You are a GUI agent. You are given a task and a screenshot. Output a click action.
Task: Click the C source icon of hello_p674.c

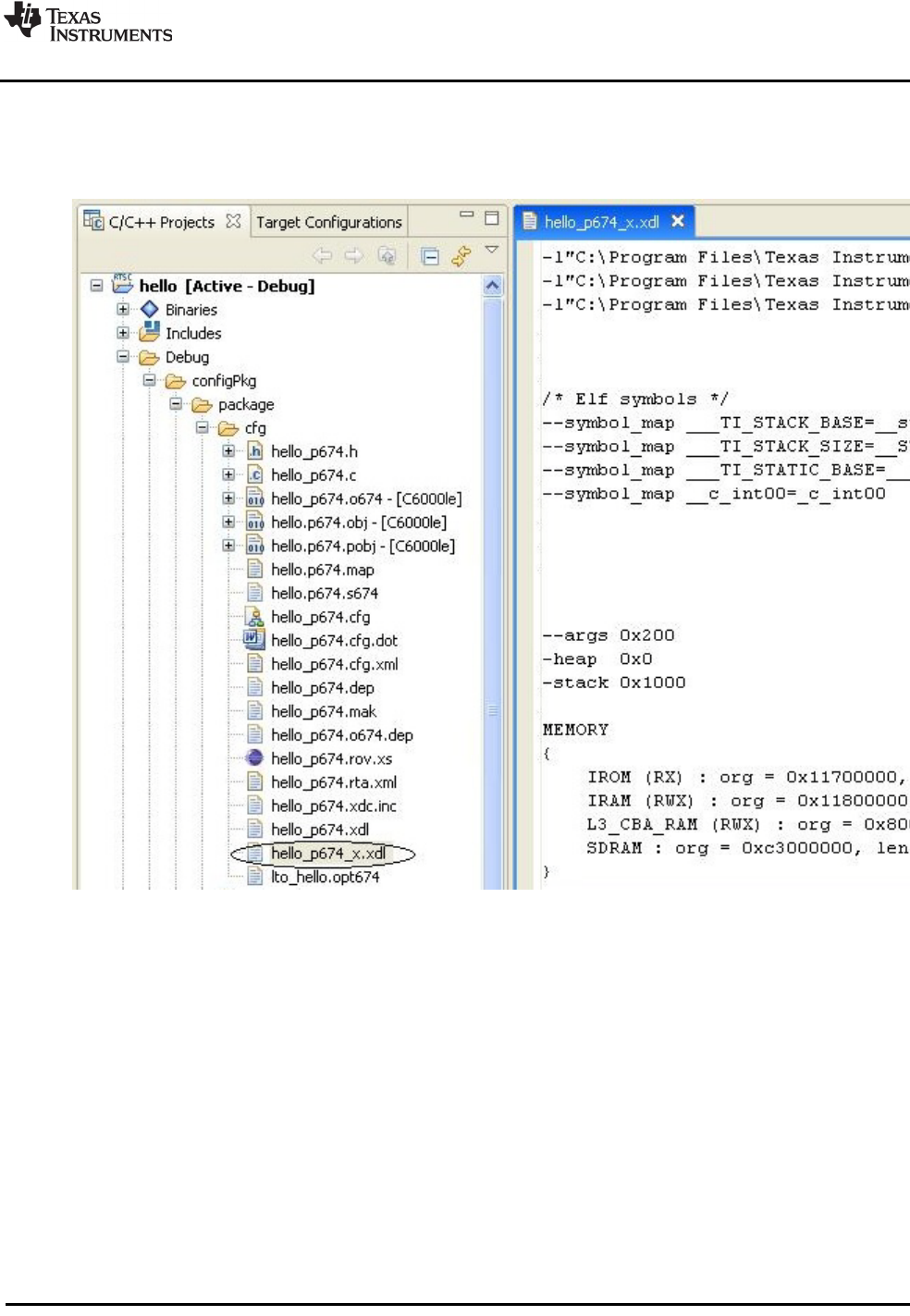(x=255, y=474)
